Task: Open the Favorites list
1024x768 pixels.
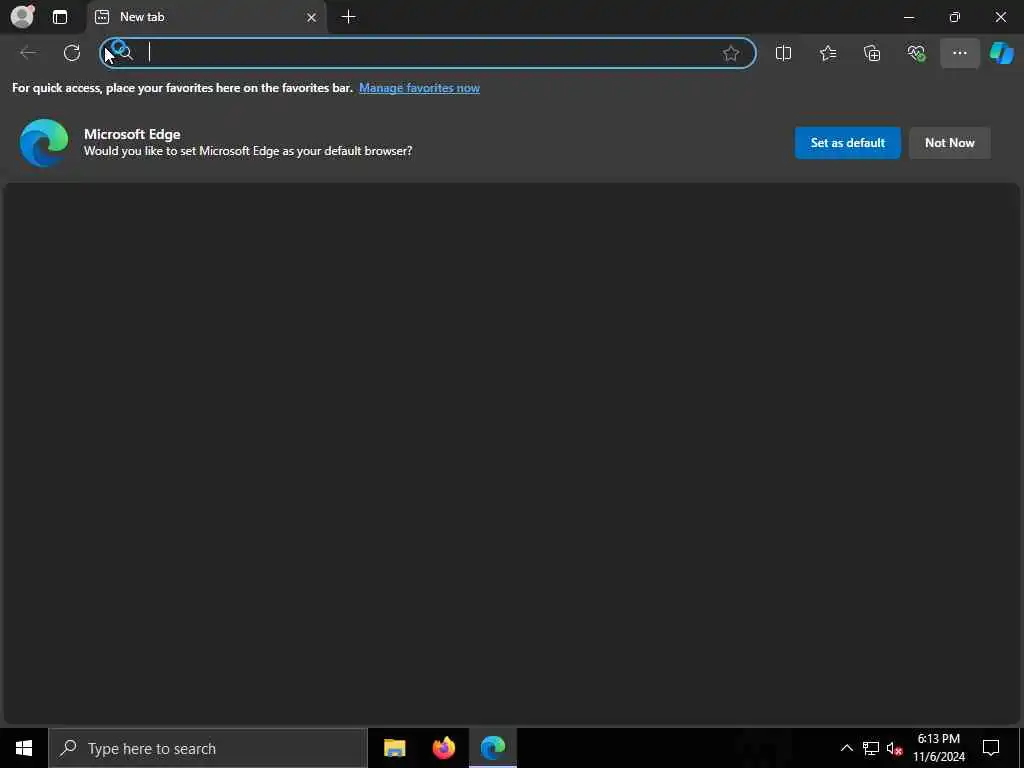Action: pos(828,53)
